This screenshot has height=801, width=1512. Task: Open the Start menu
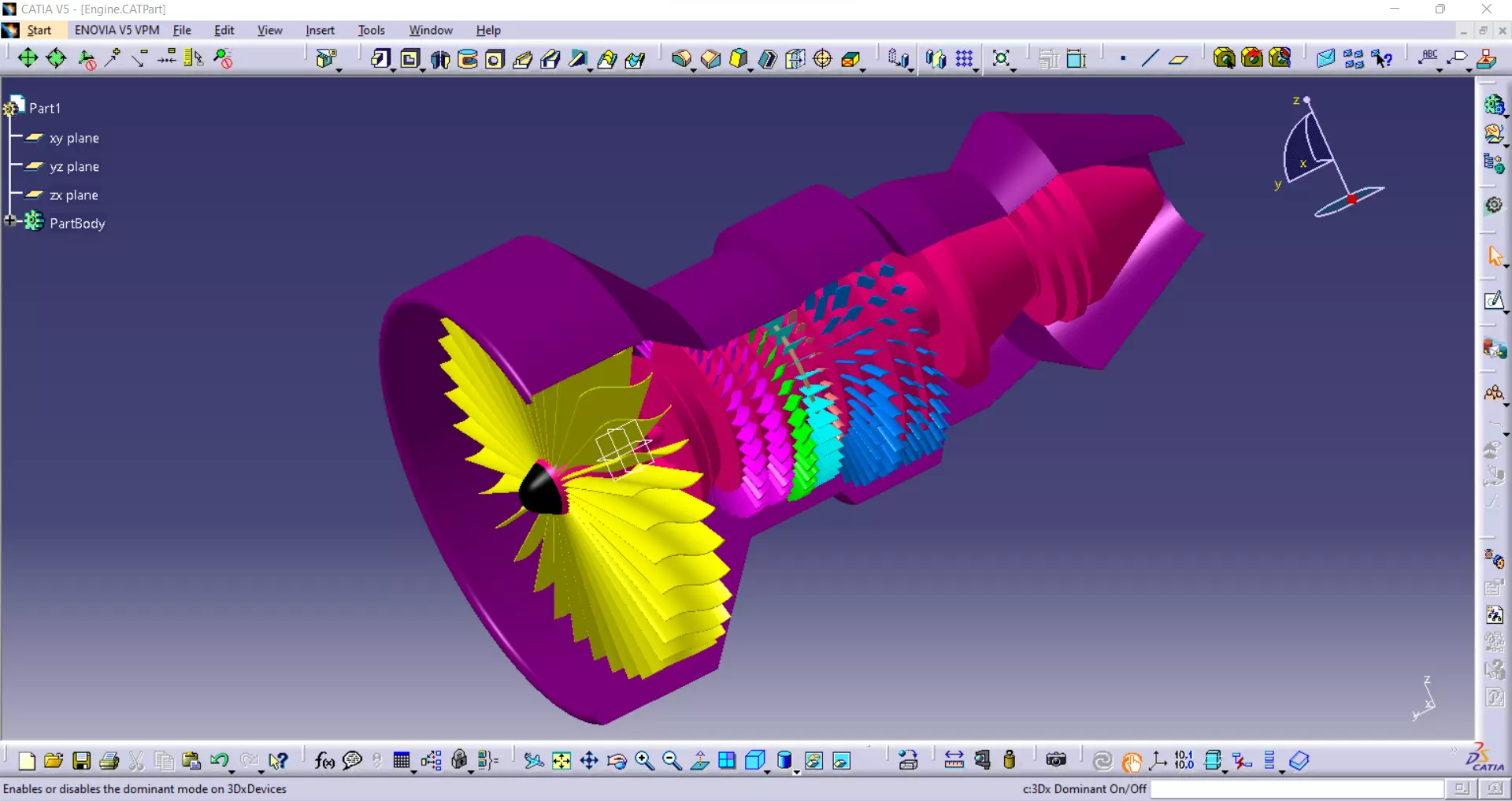39,30
